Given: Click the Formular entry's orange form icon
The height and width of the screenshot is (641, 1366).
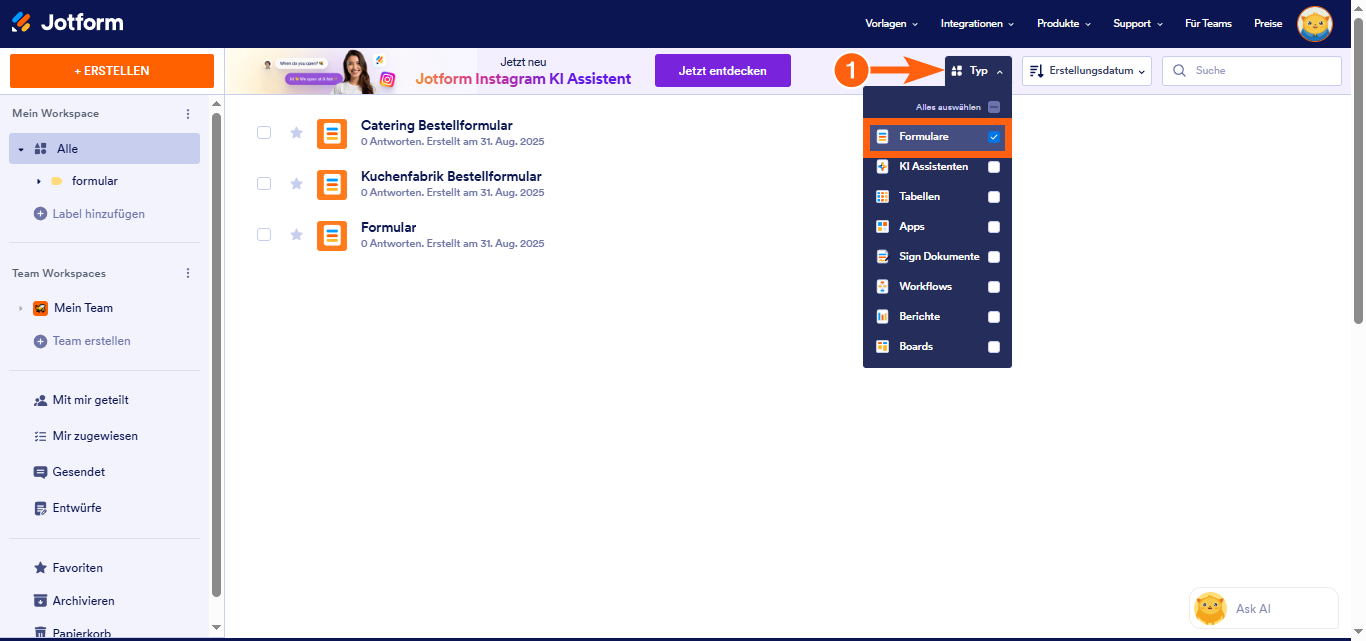Looking at the screenshot, I should click(332, 235).
